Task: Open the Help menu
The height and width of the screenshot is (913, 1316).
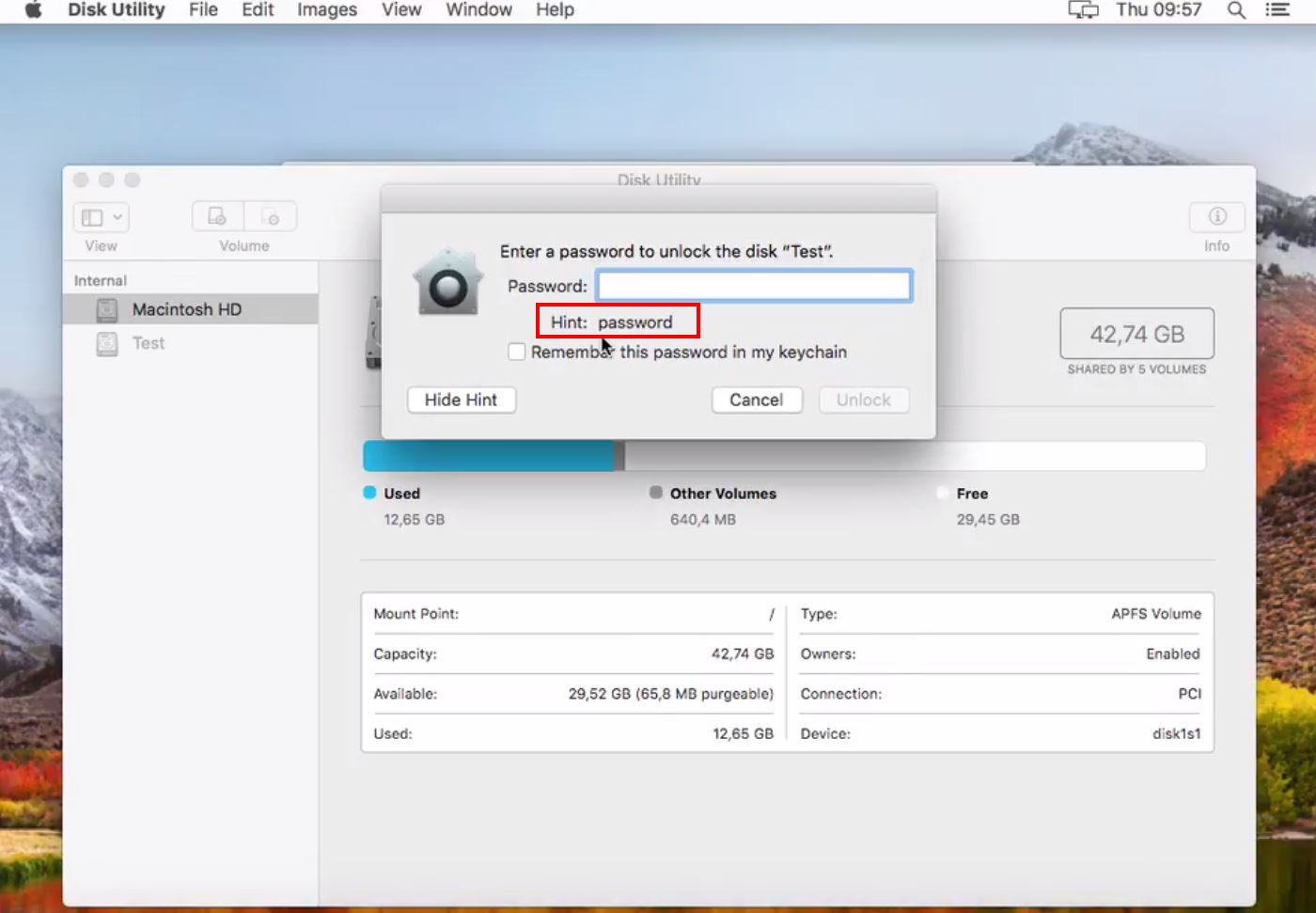Action: click(555, 10)
